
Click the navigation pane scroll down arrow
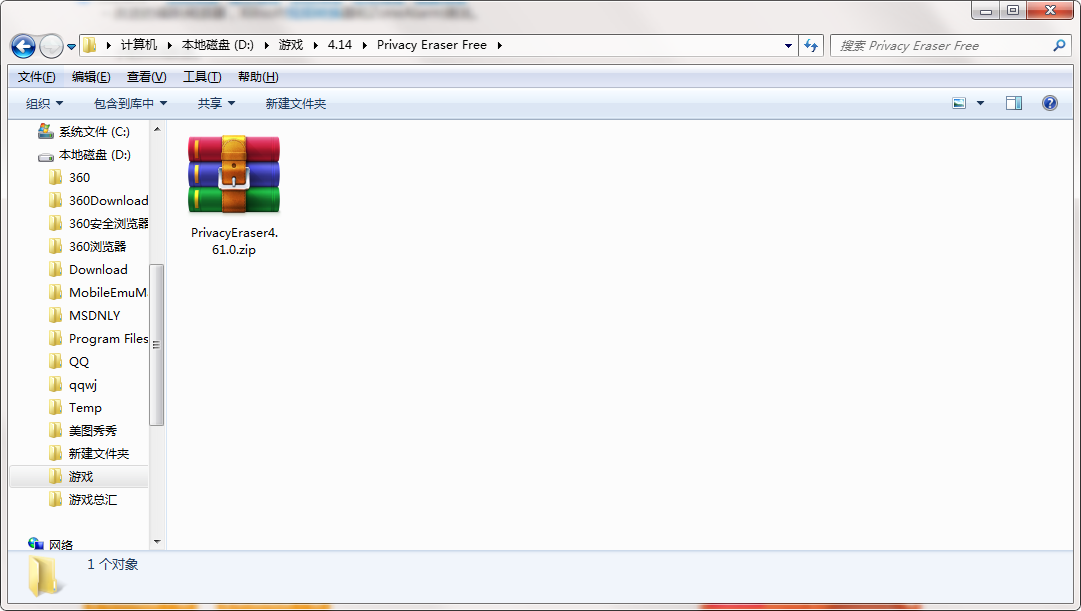pos(157,542)
